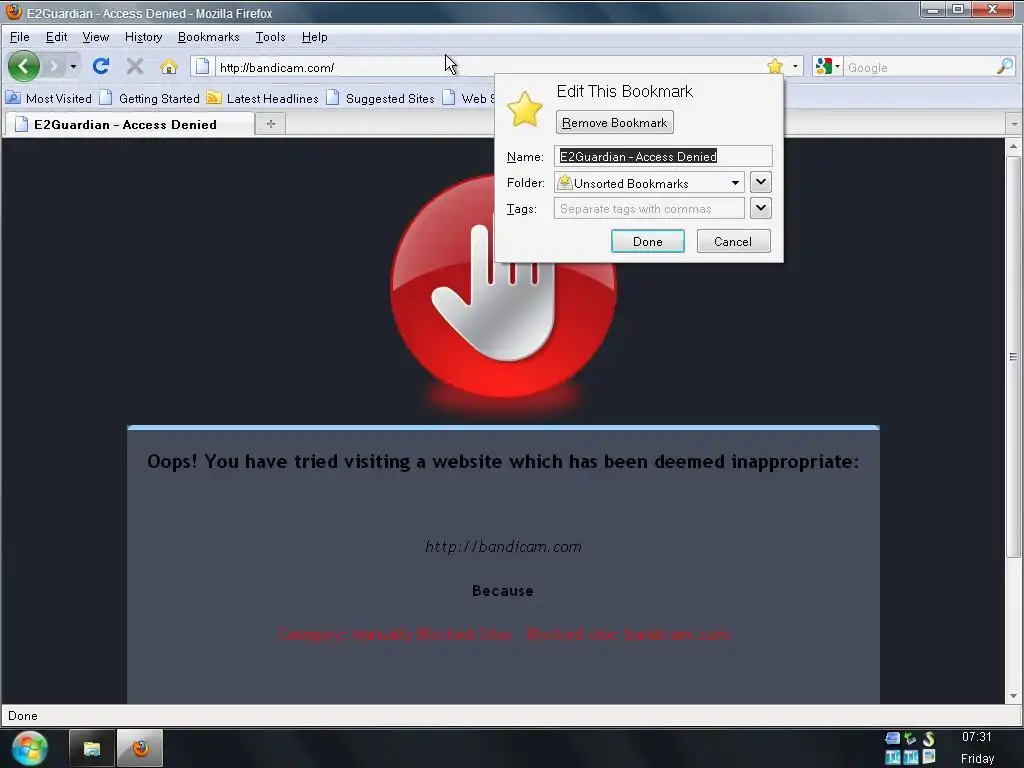Viewport: 1024px width, 768px height.
Task: Focus the Tags input field
Action: (649, 208)
